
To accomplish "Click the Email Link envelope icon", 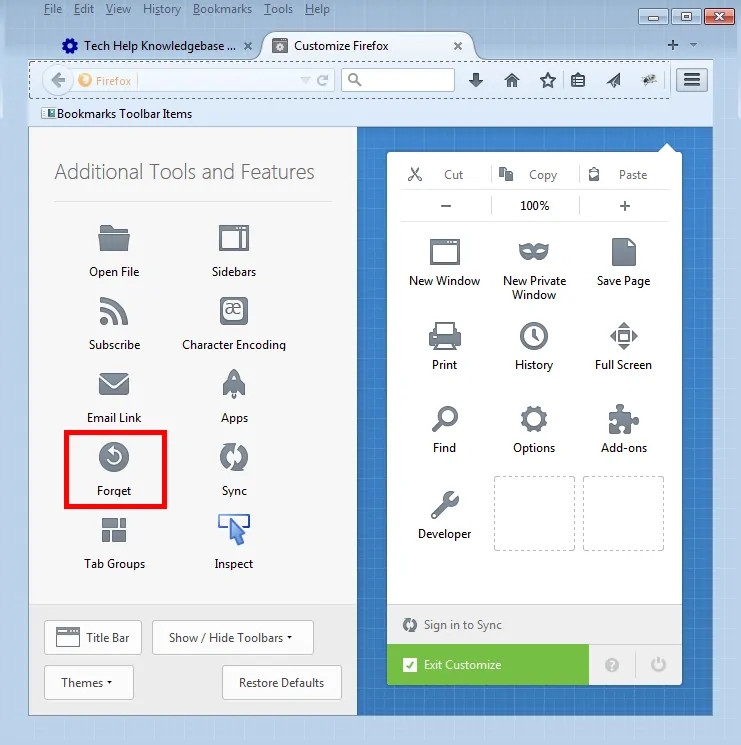I will [x=114, y=384].
